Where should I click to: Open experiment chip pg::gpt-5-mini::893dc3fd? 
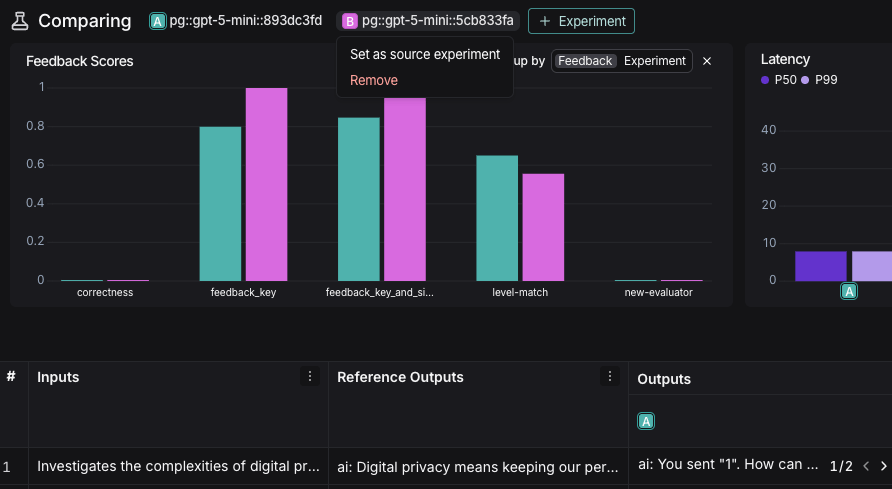(236, 21)
